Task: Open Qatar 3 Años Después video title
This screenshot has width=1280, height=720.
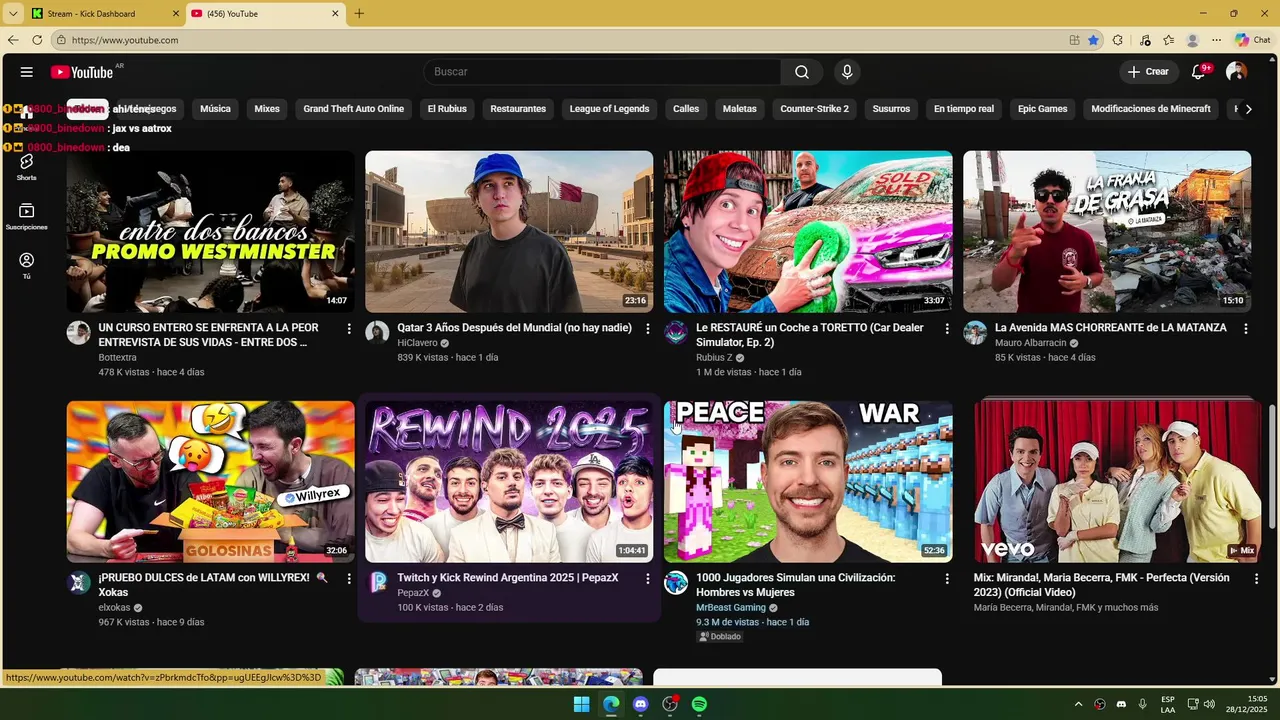Action: coord(514,328)
